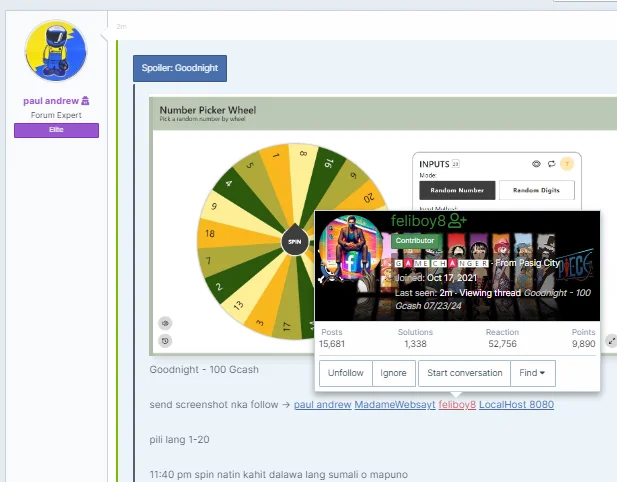
Task: Click the Reaction count 52,756
Action: (x=502, y=344)
